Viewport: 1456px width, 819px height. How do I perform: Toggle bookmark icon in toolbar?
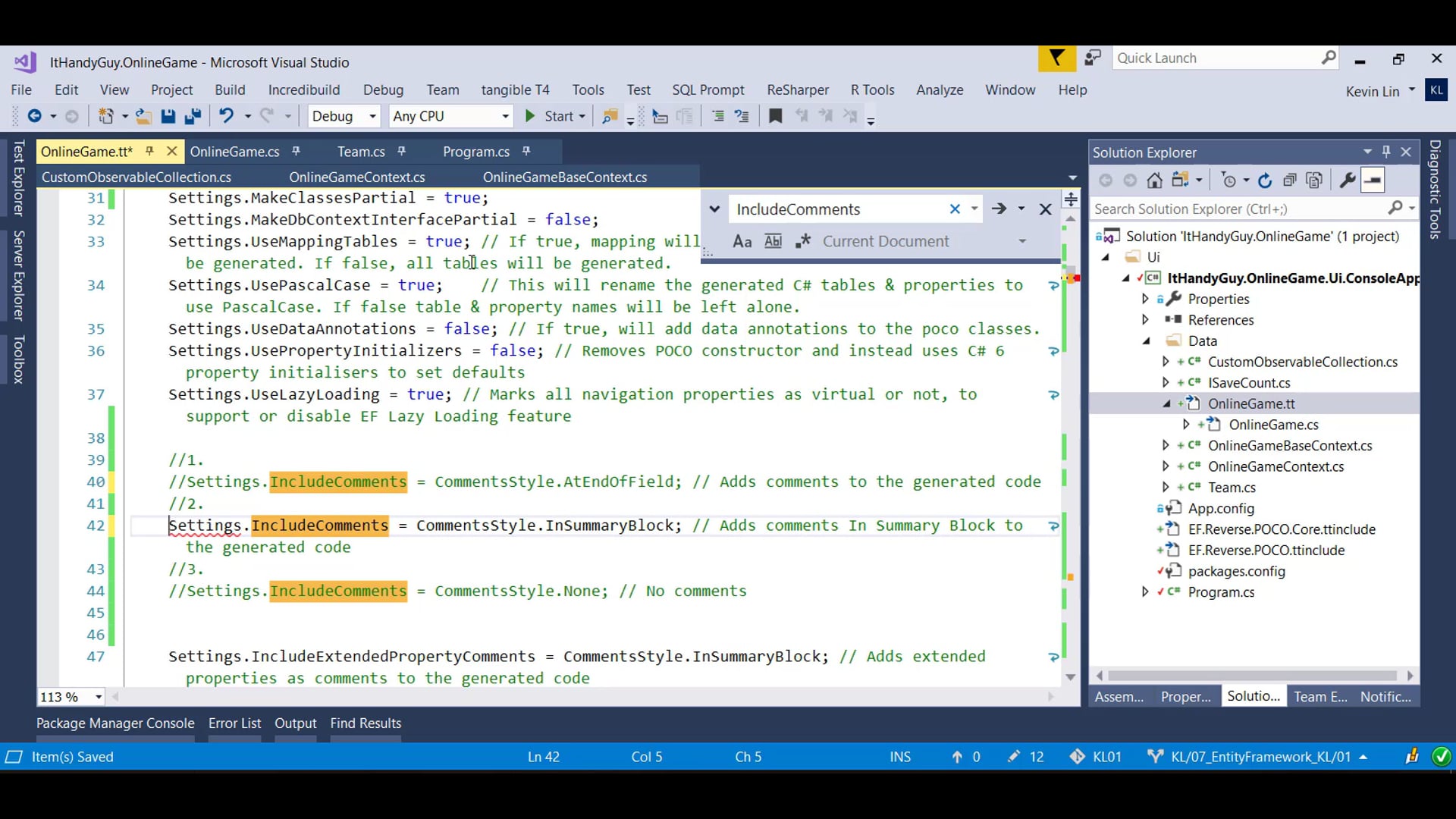click(x=775, y=116)
